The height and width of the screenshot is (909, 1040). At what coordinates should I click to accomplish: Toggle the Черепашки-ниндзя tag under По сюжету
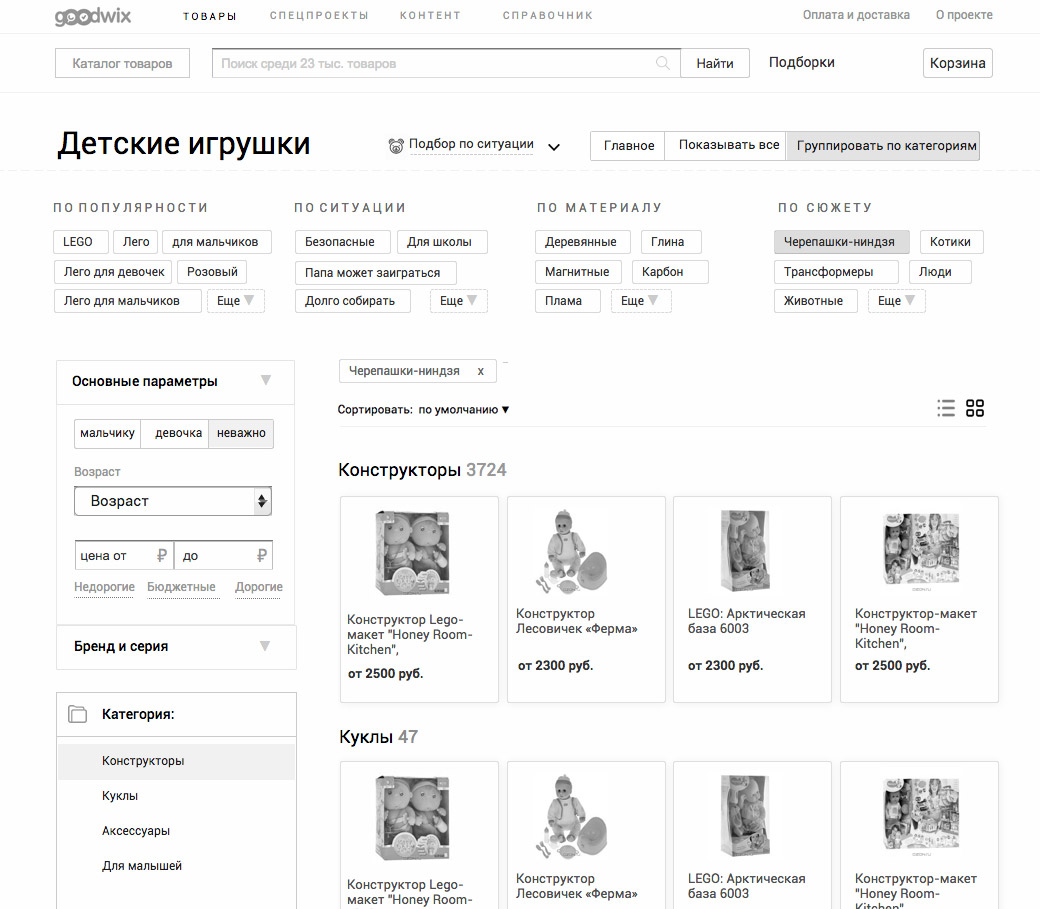(841, 242)
